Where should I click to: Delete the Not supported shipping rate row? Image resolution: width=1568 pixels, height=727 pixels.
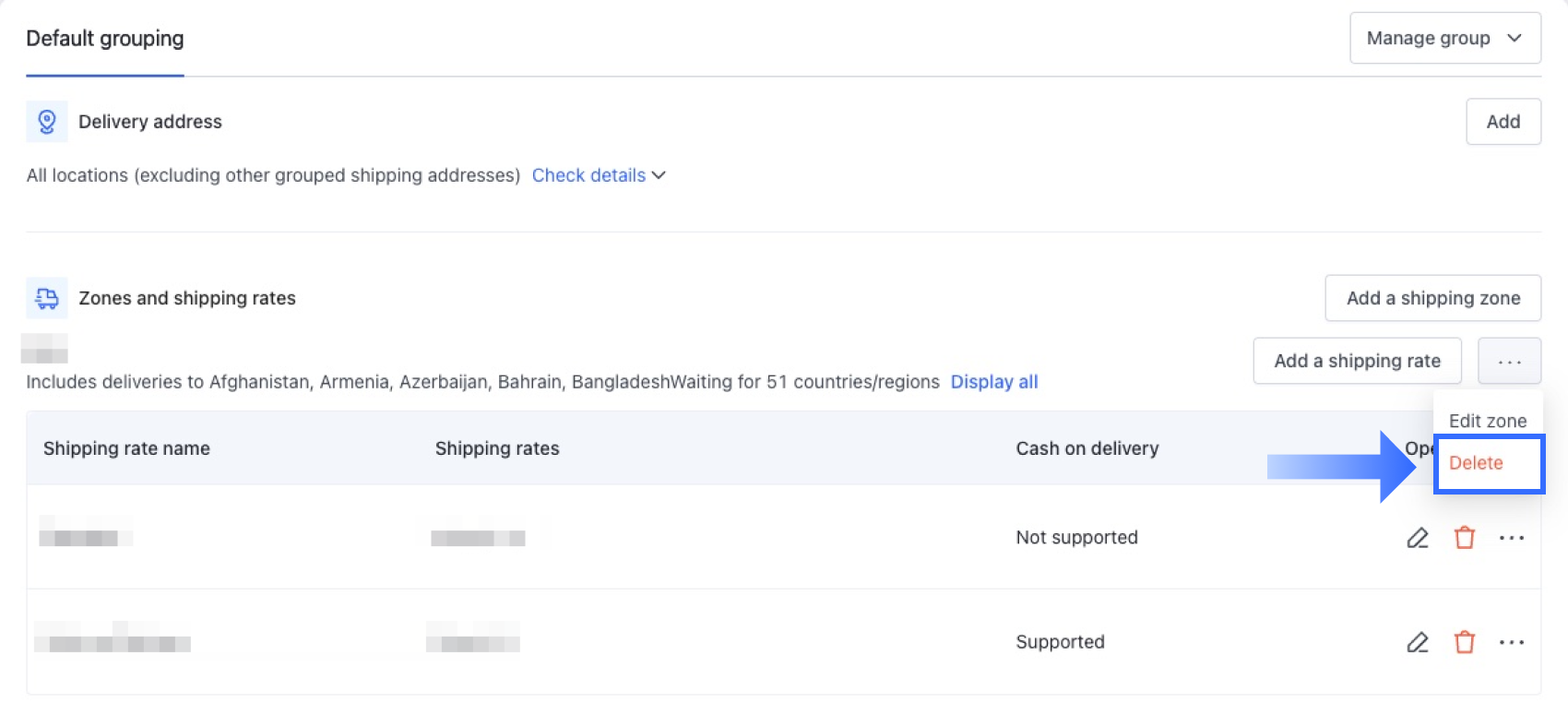point(1465,538)
